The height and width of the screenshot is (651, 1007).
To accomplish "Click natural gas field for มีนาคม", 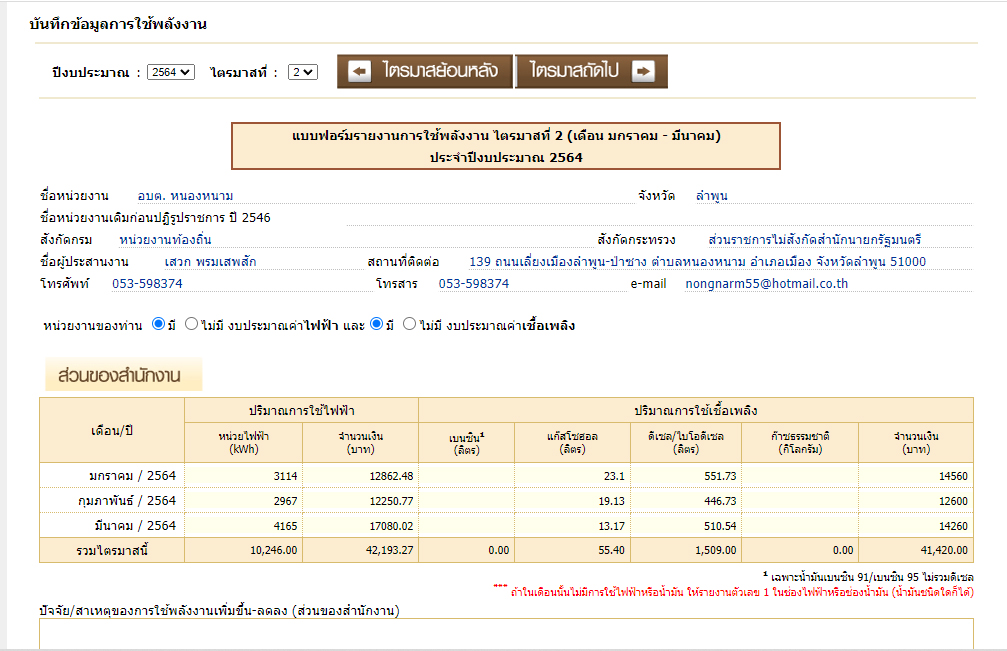I will pos(800,526).
